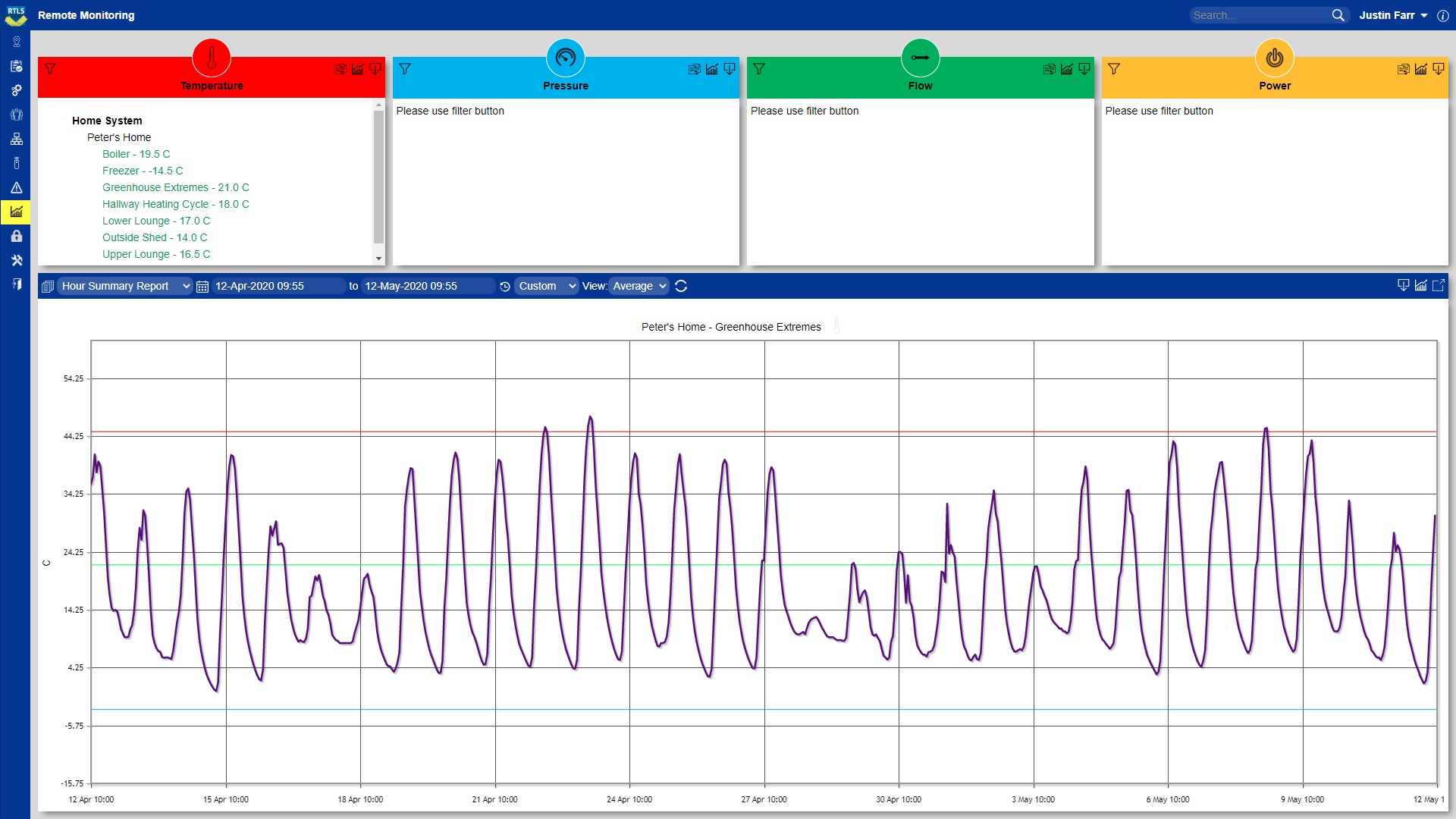Image resolution: width=1456 pixels, height=819 pixels.
Task: Click the alerts warning triangle in sidebar
Action: click(x=16, y=187)
